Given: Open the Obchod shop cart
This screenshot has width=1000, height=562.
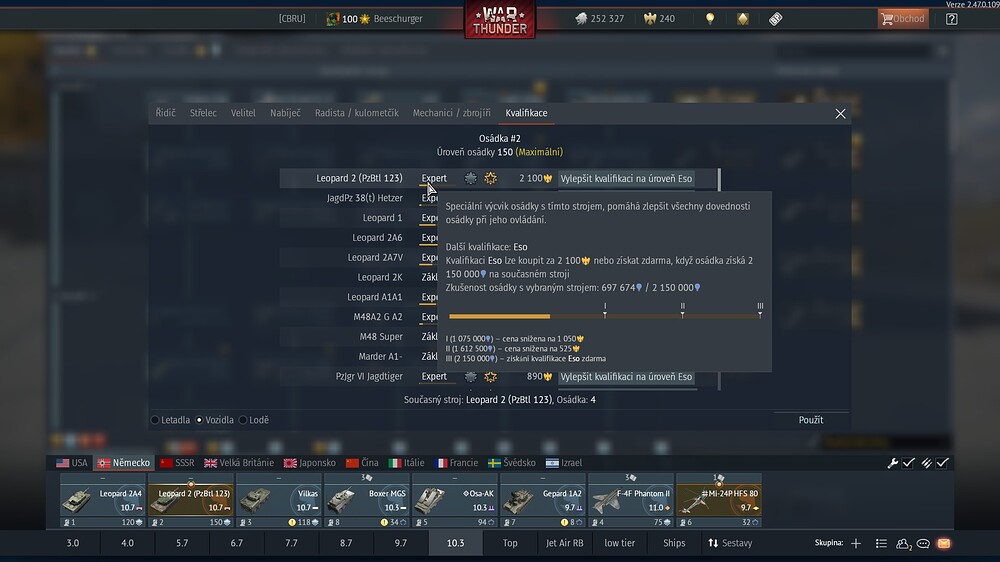Looking at the screenshot, I should 902,18.
